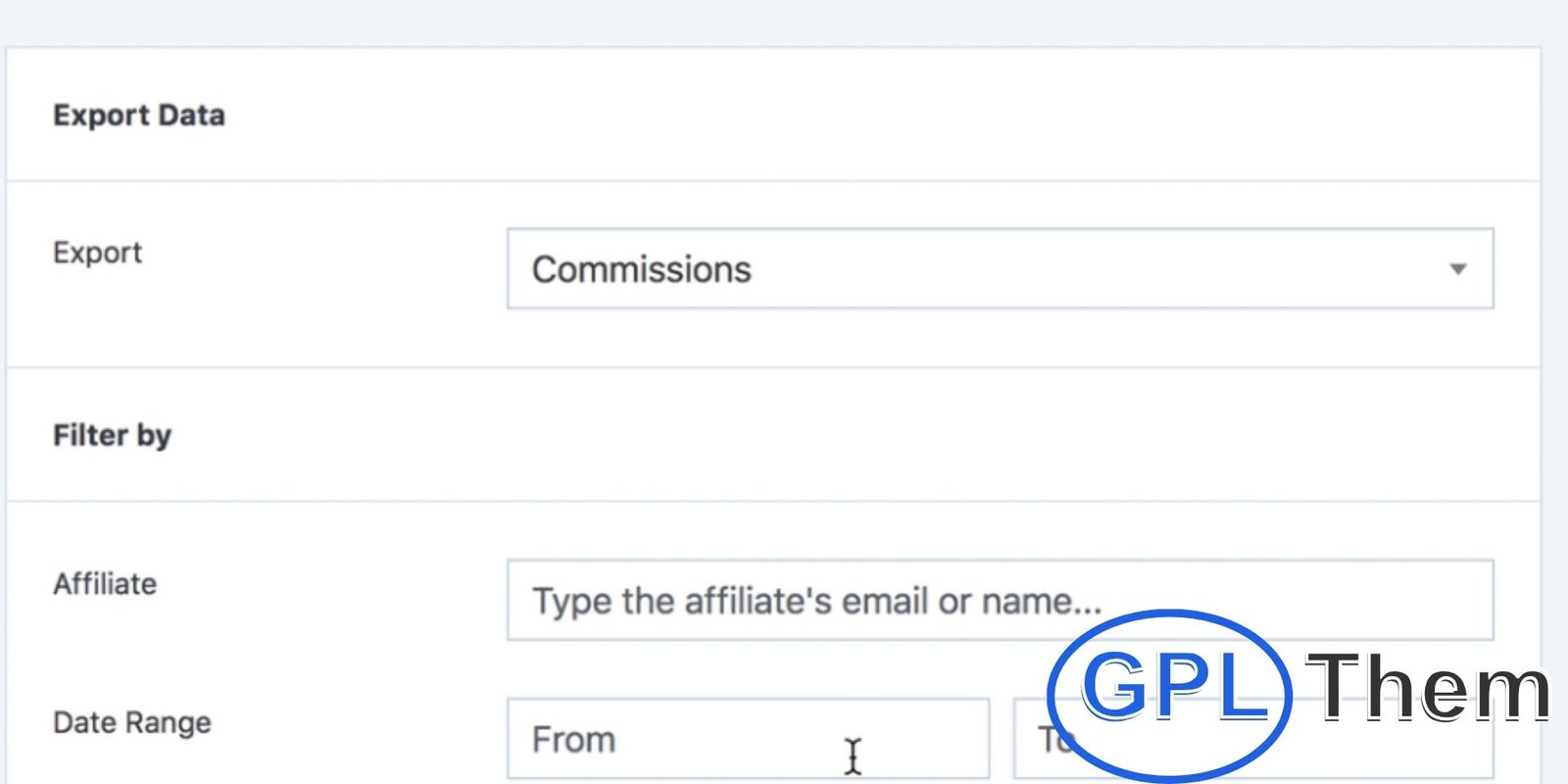This screenshot has width=1568, height=784.
Task: Click the arrow beside Commissions
Action: coord(1457,269)
